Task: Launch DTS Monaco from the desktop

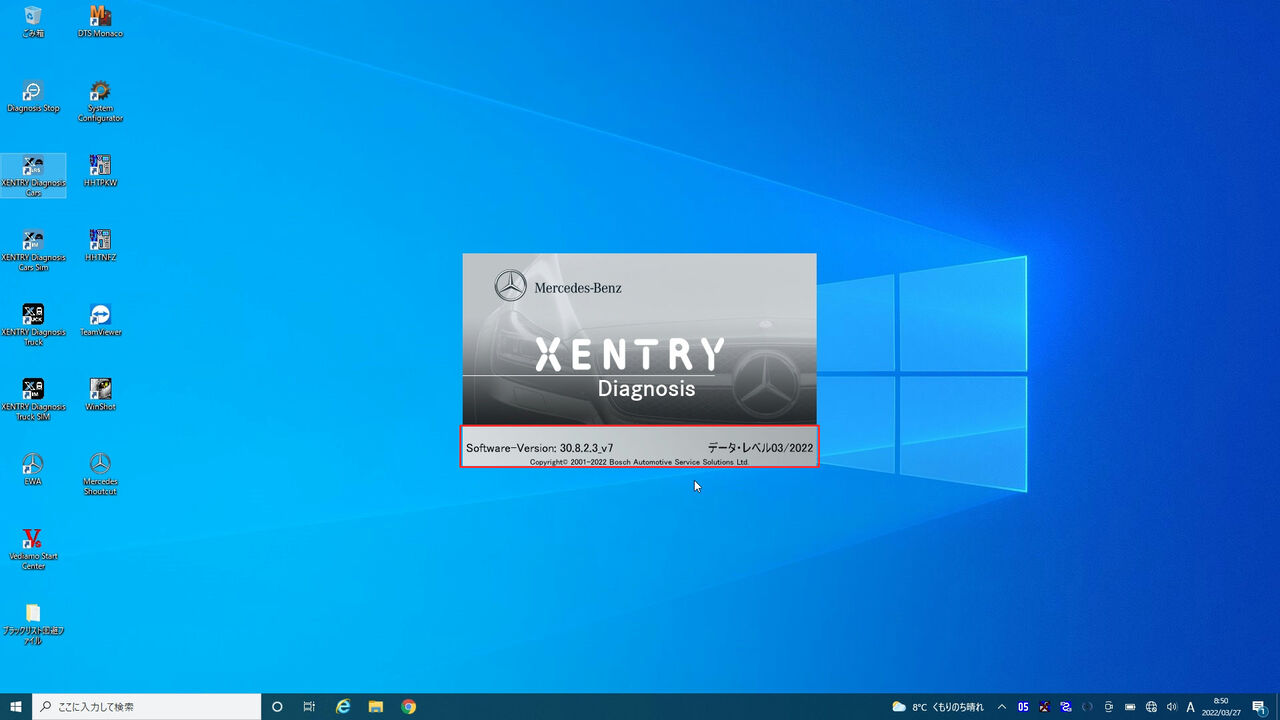Action: (100, 21)
